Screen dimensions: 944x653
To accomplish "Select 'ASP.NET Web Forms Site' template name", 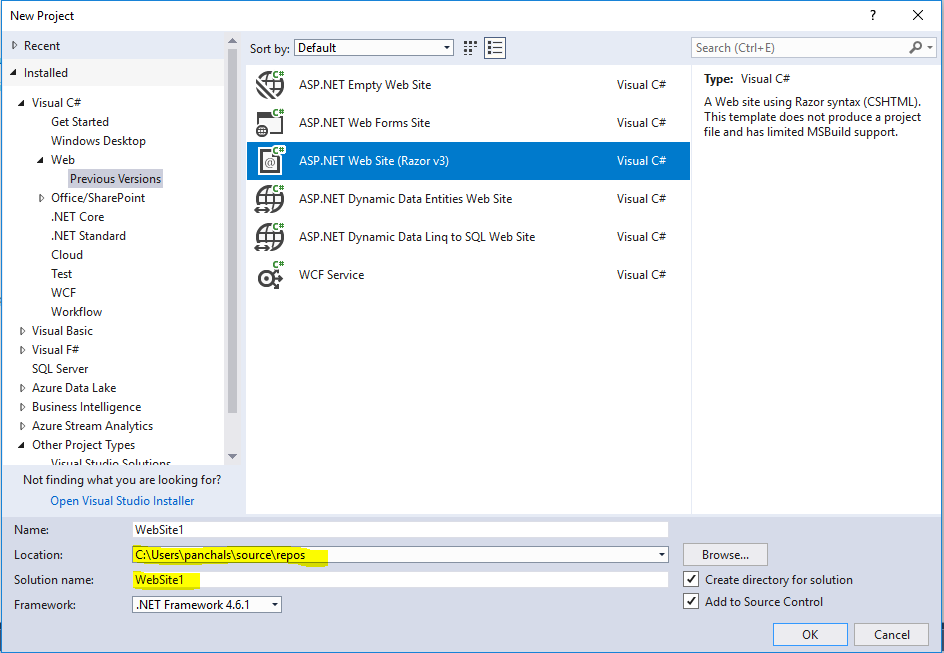I will coord(364,123).
